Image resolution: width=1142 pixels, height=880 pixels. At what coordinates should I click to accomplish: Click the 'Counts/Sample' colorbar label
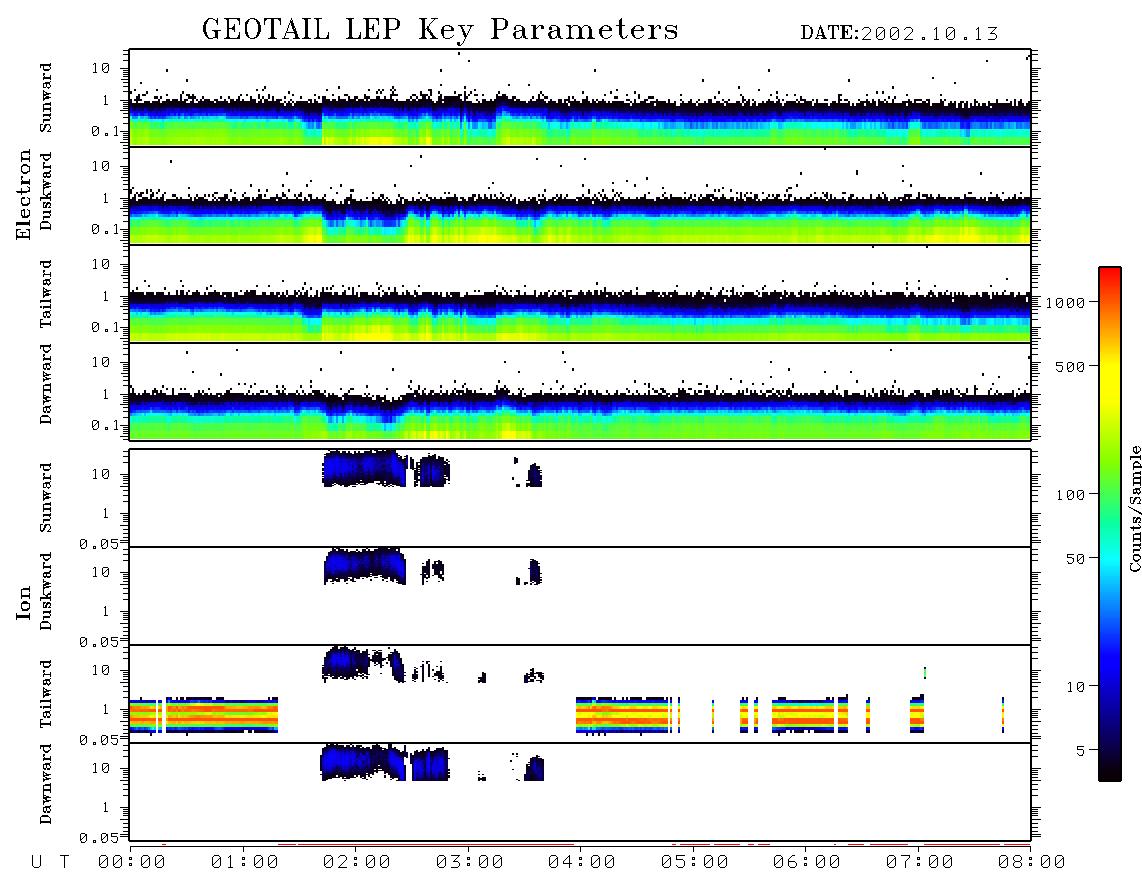point(1134,508)
